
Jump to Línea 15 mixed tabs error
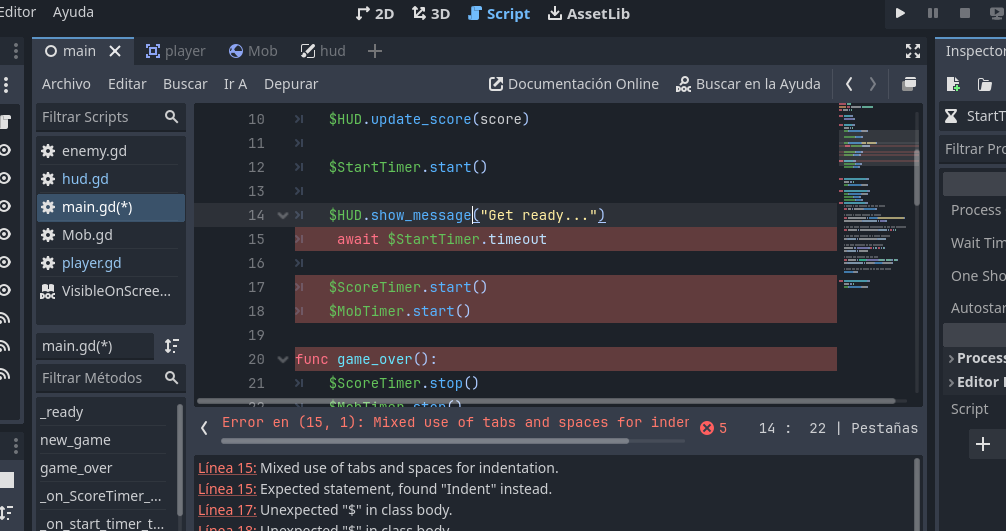227,468
